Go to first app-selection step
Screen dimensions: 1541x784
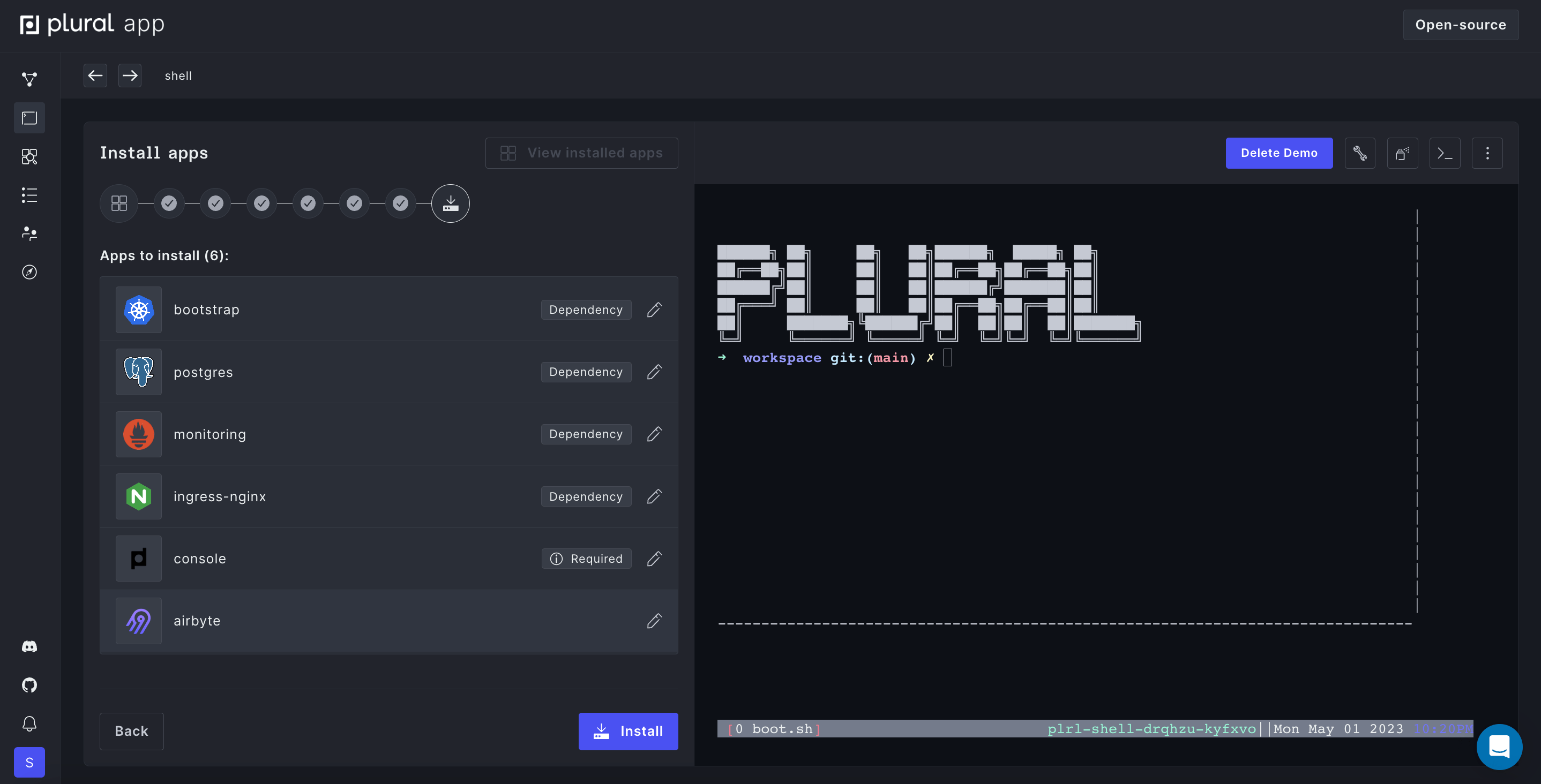click(x=119, y=203)
